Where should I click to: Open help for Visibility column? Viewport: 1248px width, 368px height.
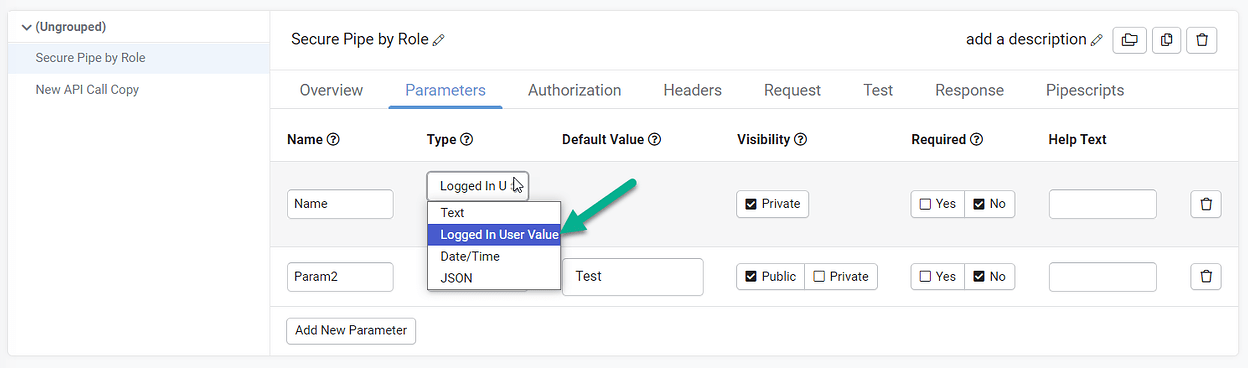800,140
